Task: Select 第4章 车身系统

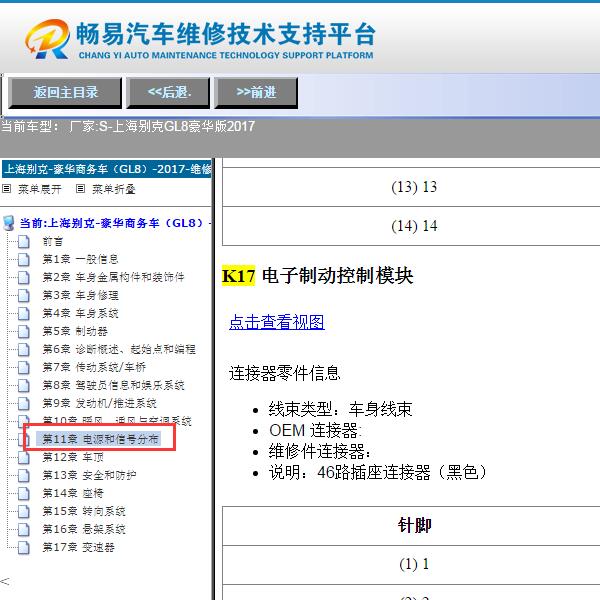Action: click(80, 313)
